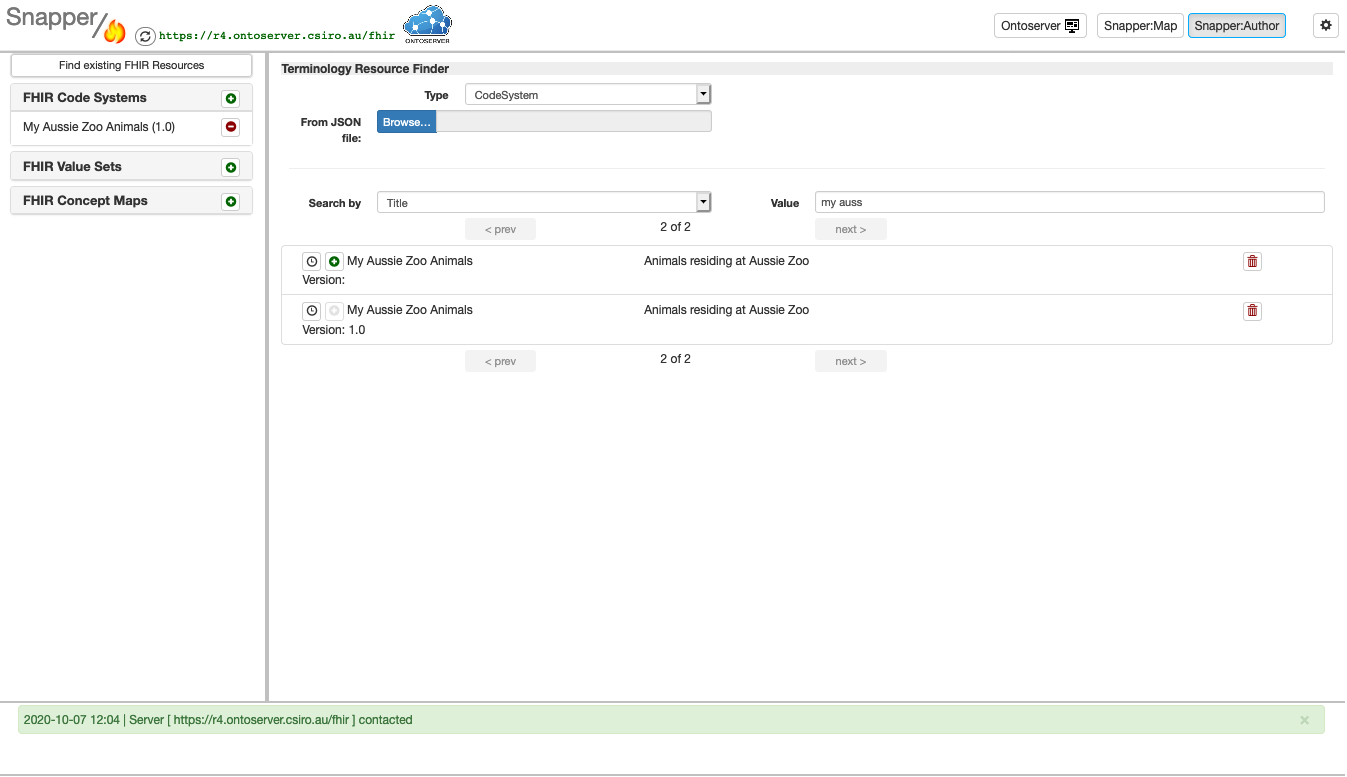
Task: Click the upper '2 of 2' page indicator
Action: click(675, 227)
